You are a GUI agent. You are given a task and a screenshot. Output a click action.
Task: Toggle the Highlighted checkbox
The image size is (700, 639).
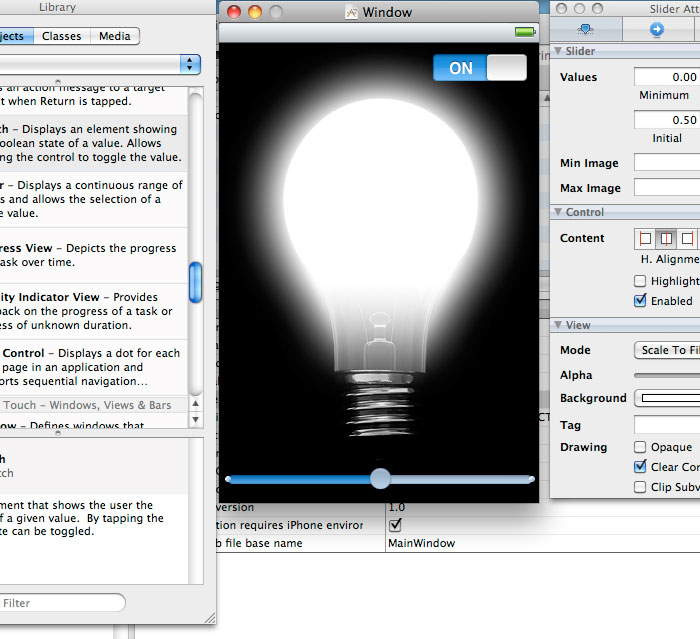tap(640, 281)
